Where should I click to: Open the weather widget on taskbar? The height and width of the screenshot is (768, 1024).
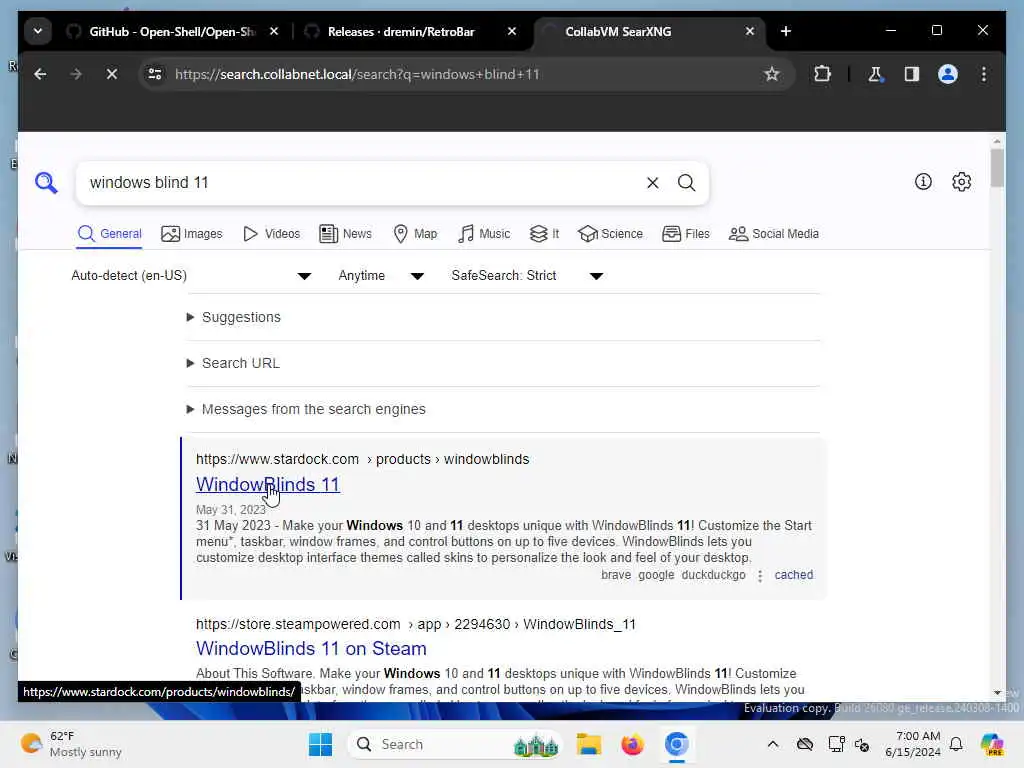pyautogui.click(x=71, y=744)
